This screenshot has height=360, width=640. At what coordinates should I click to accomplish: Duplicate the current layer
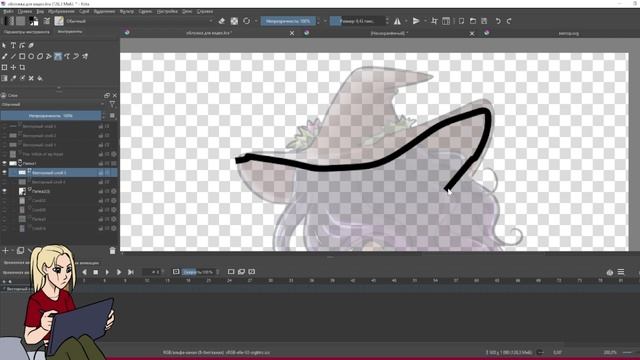point(20,251)
